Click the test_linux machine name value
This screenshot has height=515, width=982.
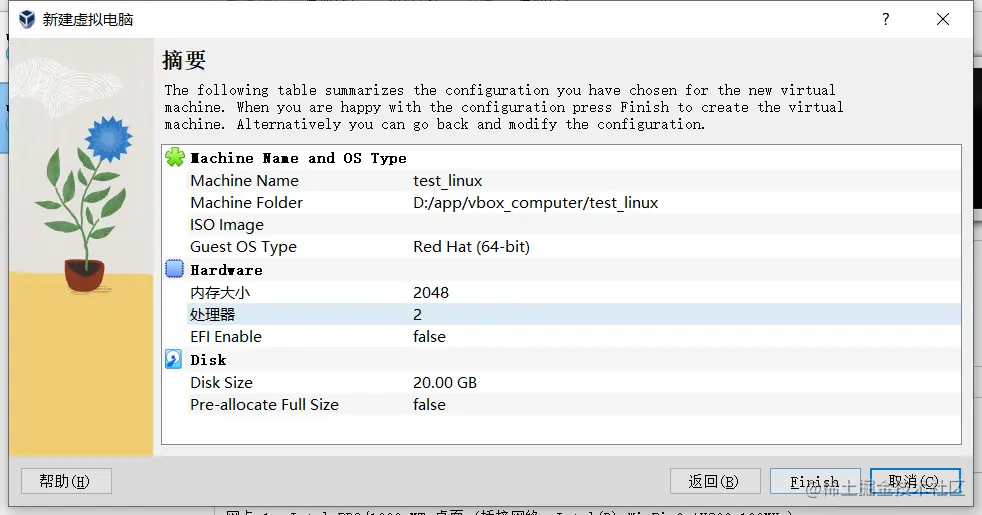[447, 180]
